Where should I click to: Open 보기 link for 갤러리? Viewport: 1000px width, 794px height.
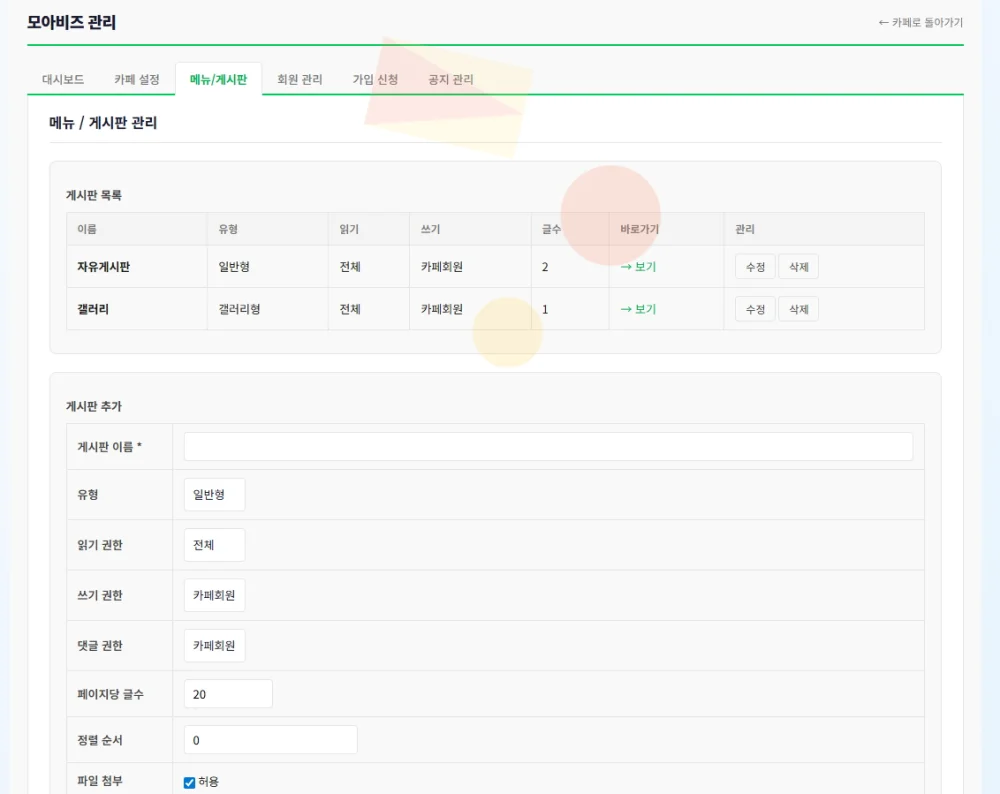pyautogui.click(x=638, y=309)
